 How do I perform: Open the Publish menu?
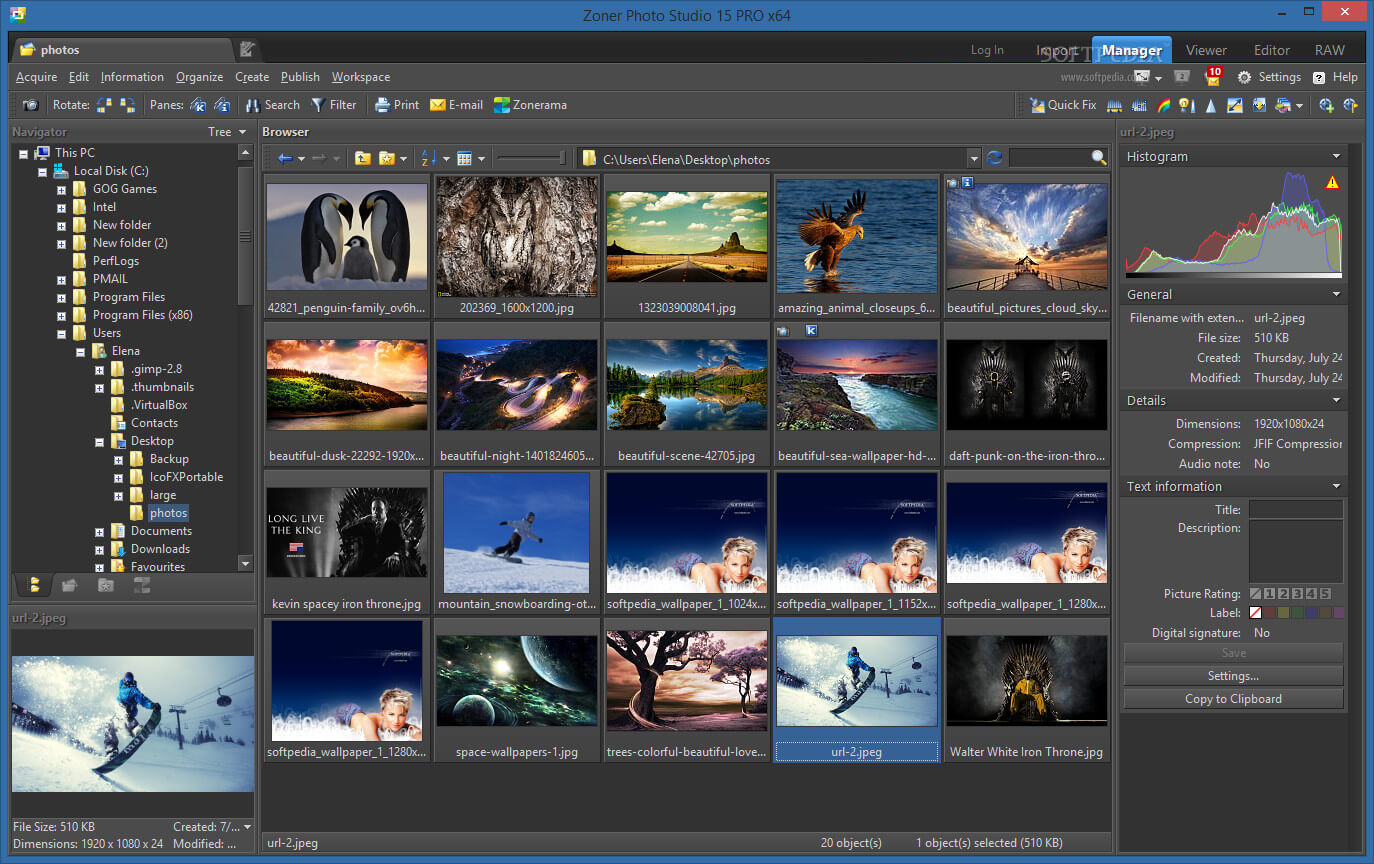click(x=300, y=77)
